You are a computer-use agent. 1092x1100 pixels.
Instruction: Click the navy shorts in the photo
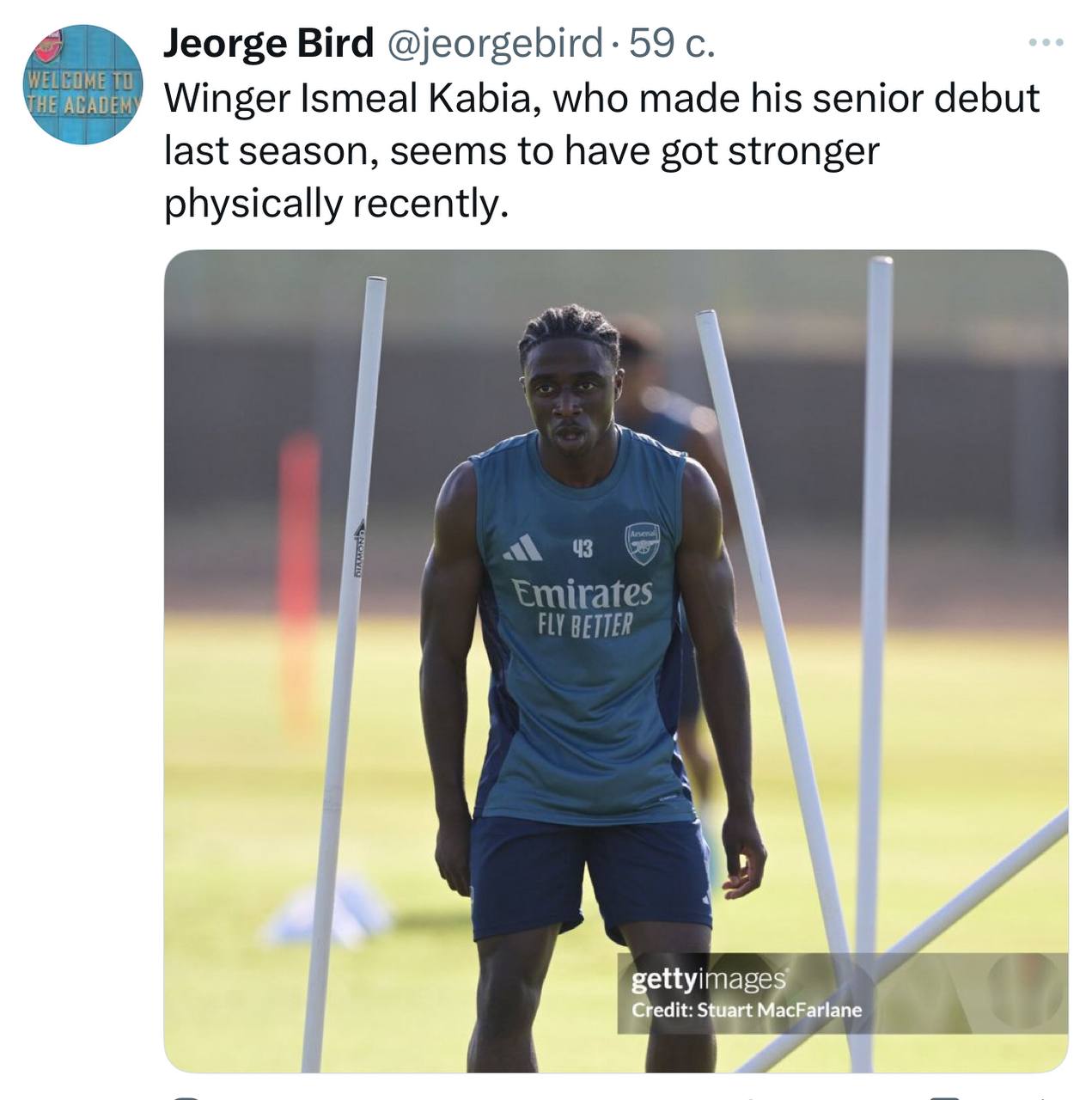[x=590, y=877]
